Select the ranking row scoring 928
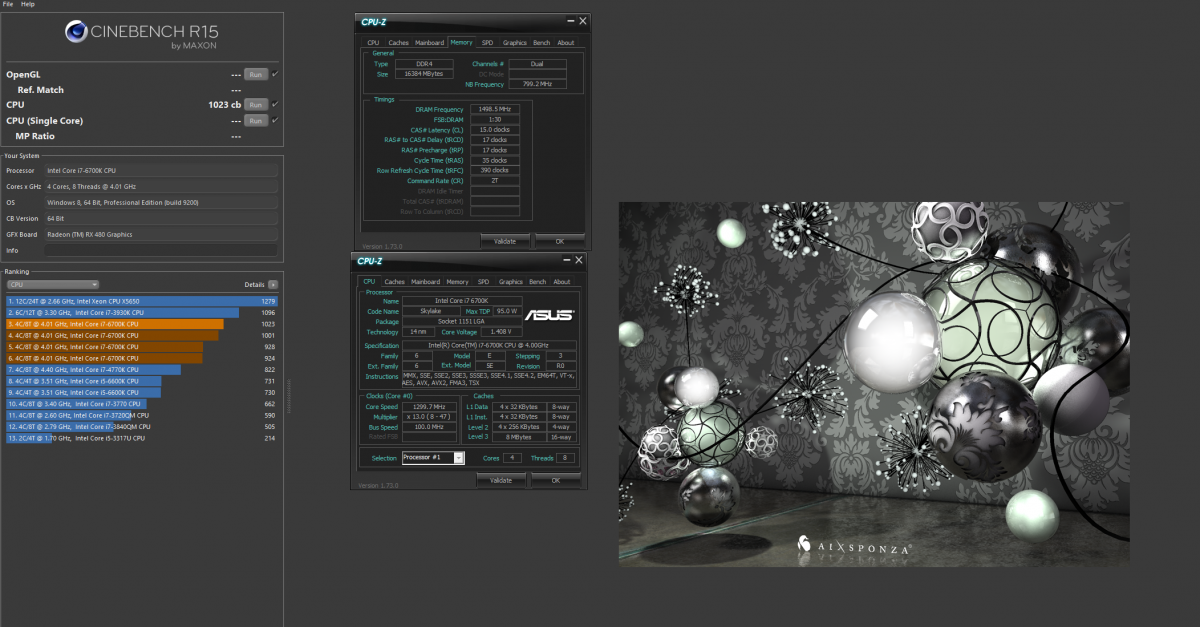The image size is (1200, 627). pyautogui.click(x=141, y=347)
